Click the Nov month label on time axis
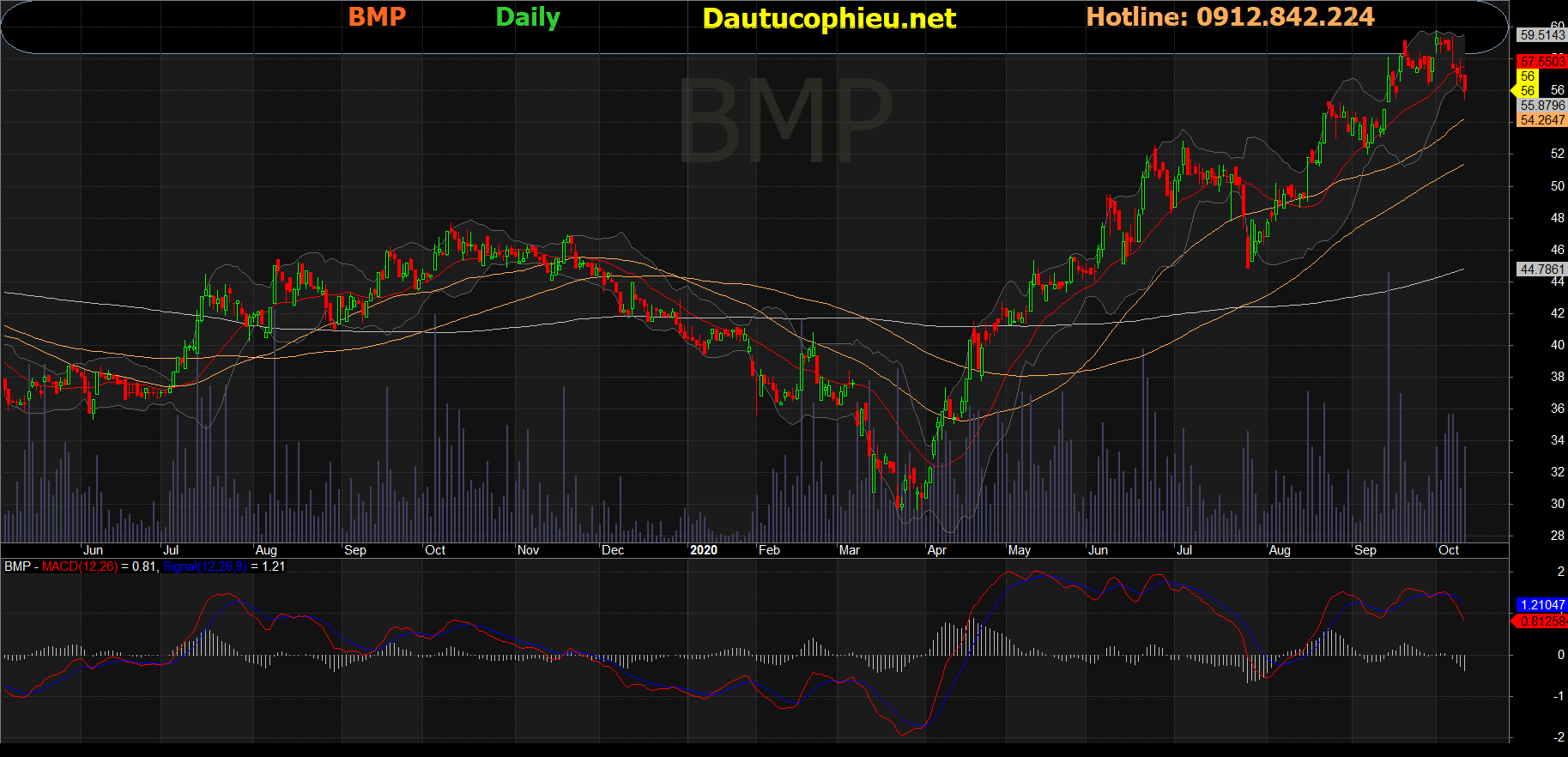The image size is (1568, 757). [528, 550]
